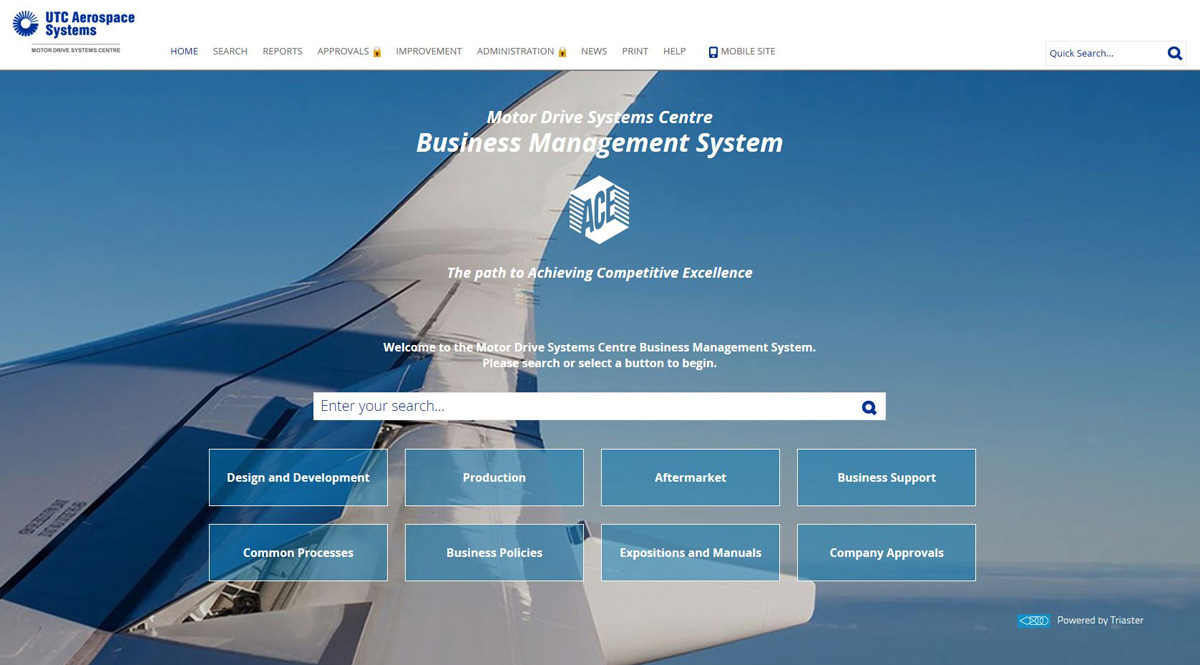Open the Business Support section
The height and width of the screenshot is (665, 1200).
point(886,477)
